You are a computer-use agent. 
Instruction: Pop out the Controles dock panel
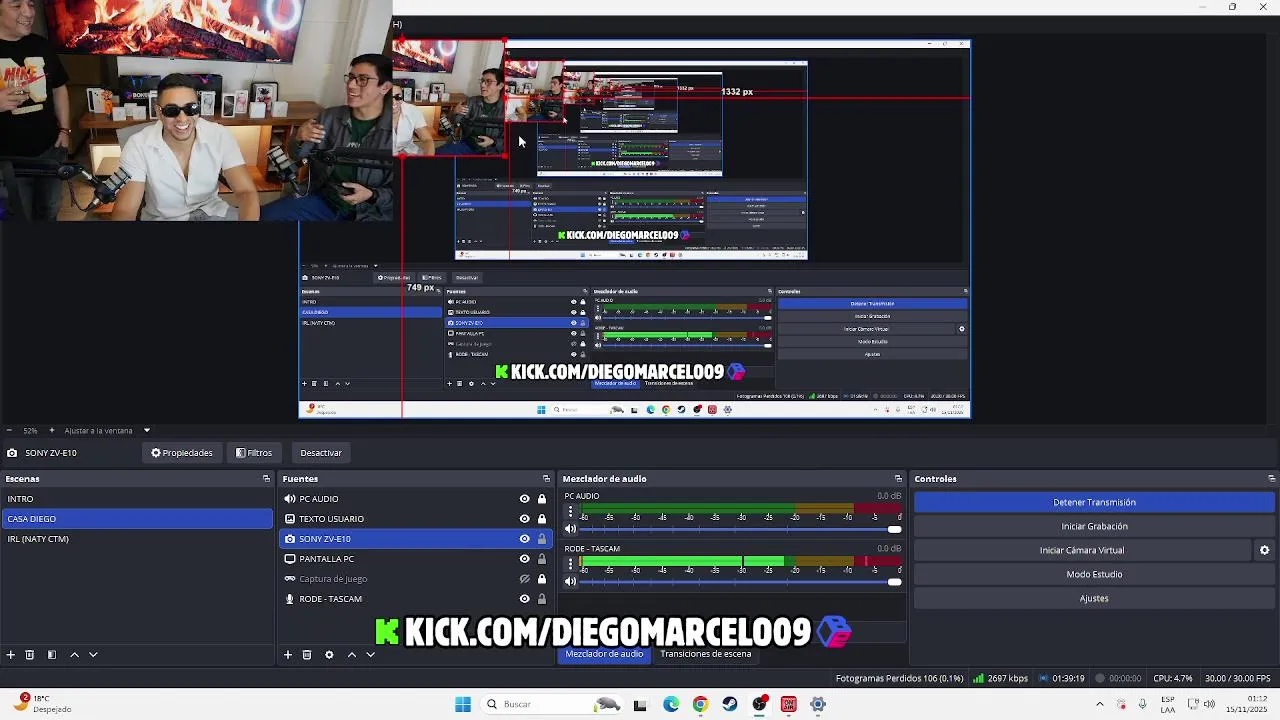[x=1271, y=478]
